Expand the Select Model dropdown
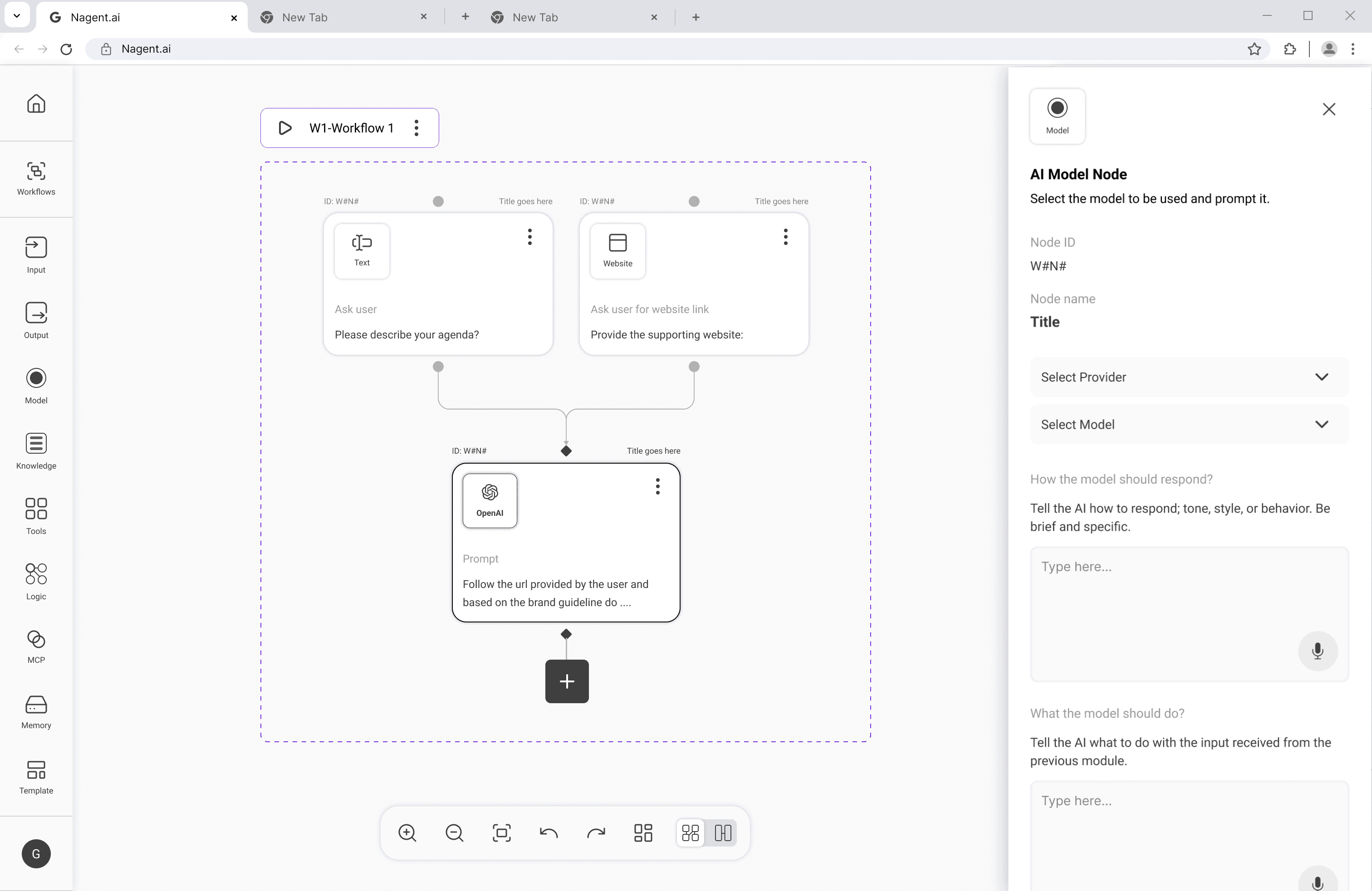The width and height of the screenshot is (1372, 891). tap(1189, 424)
